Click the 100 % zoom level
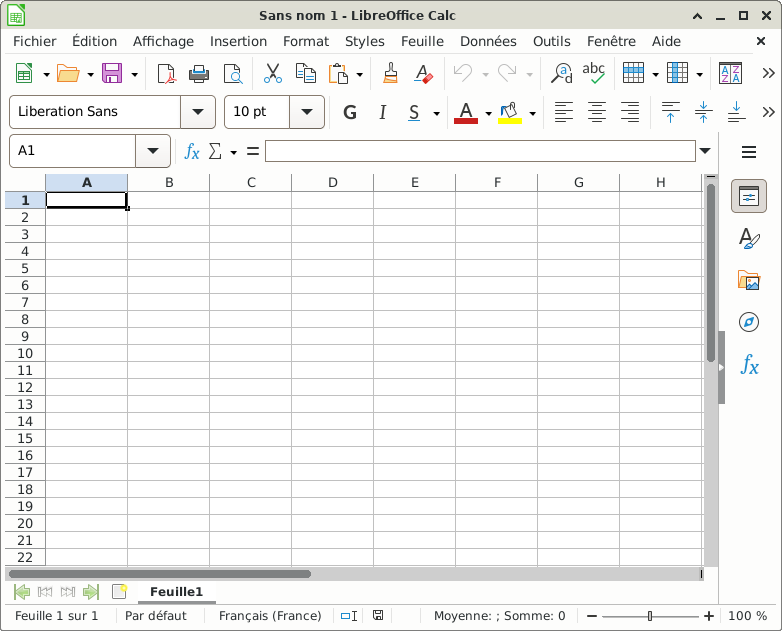This screenshot has height=631, width=782. pyautogui.click(x=747, y=616)
